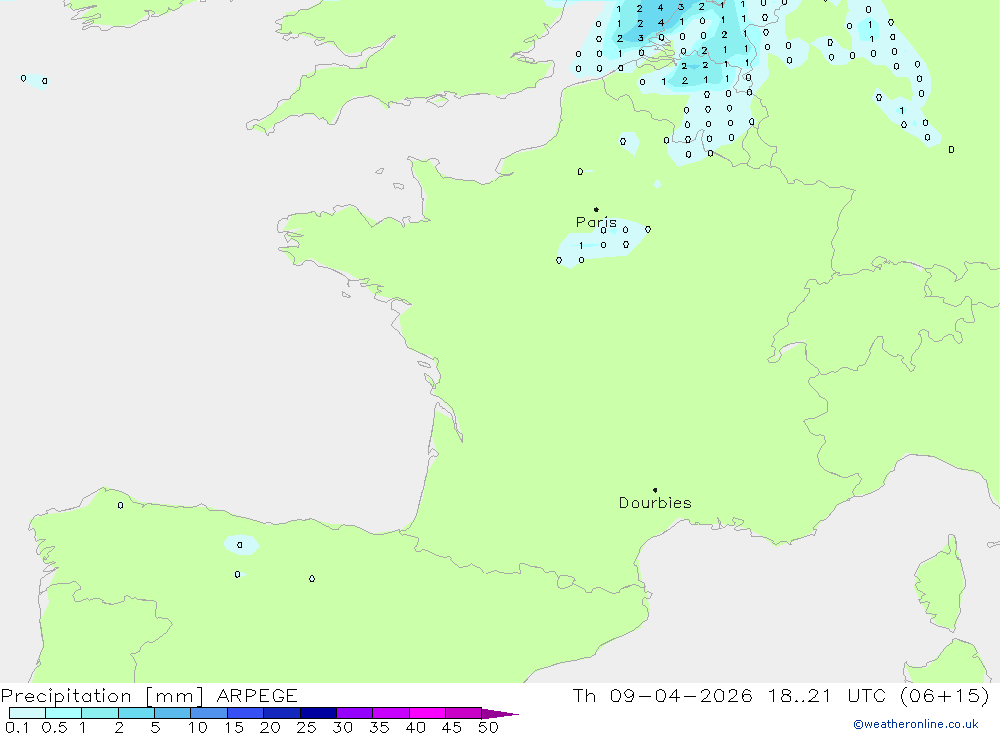1000x733 pixels.
Task: Select the 30 mm purple legend swatch
Action: 354,713
